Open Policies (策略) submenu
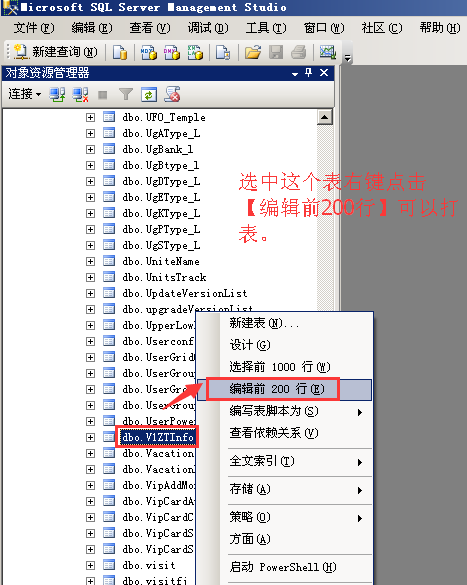Image resolution: width=467 pixels, height=585 pixels. click(x=284, y=517)
